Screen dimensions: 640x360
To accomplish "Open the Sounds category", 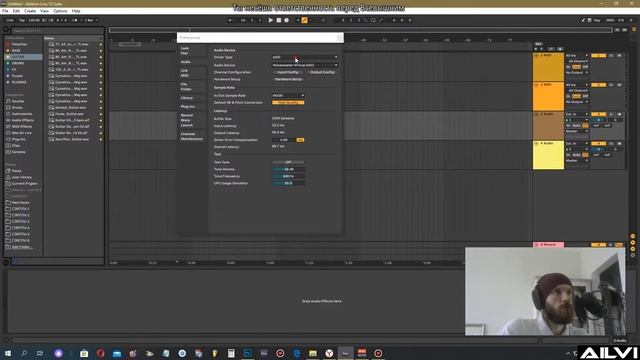I will (18, 101).
